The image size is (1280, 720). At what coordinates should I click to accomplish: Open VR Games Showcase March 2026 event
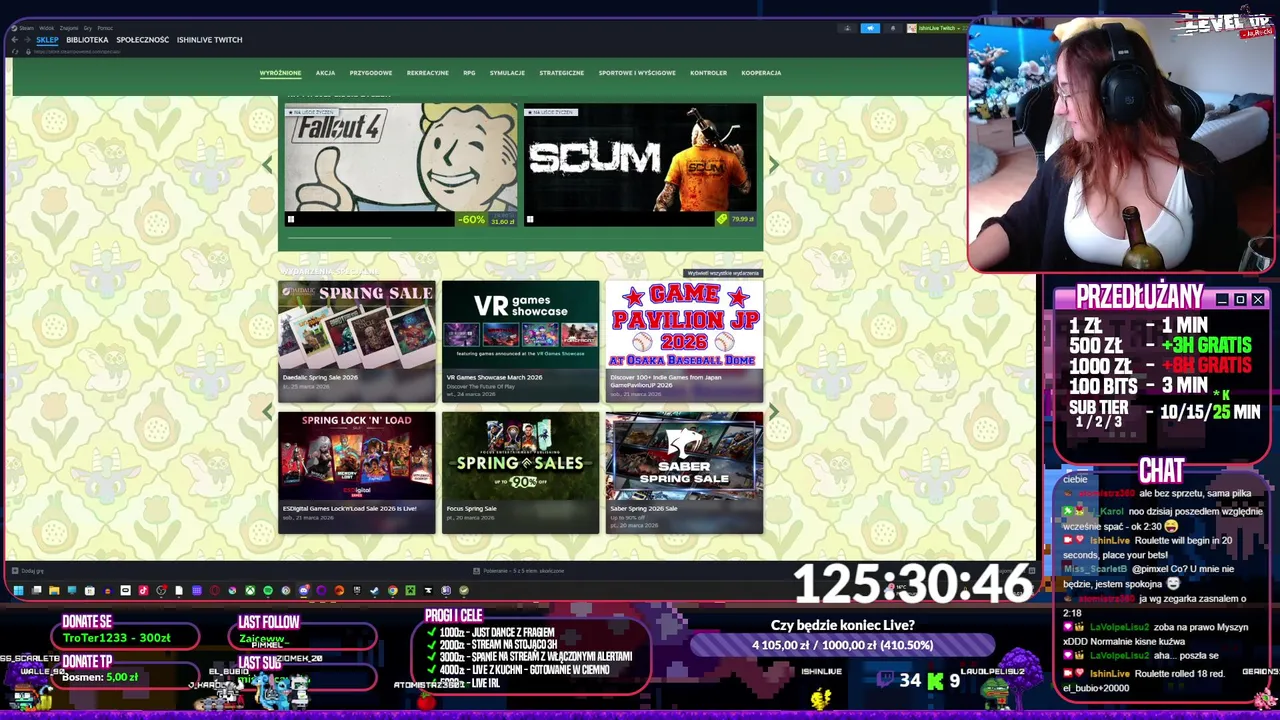click(521, 341)
